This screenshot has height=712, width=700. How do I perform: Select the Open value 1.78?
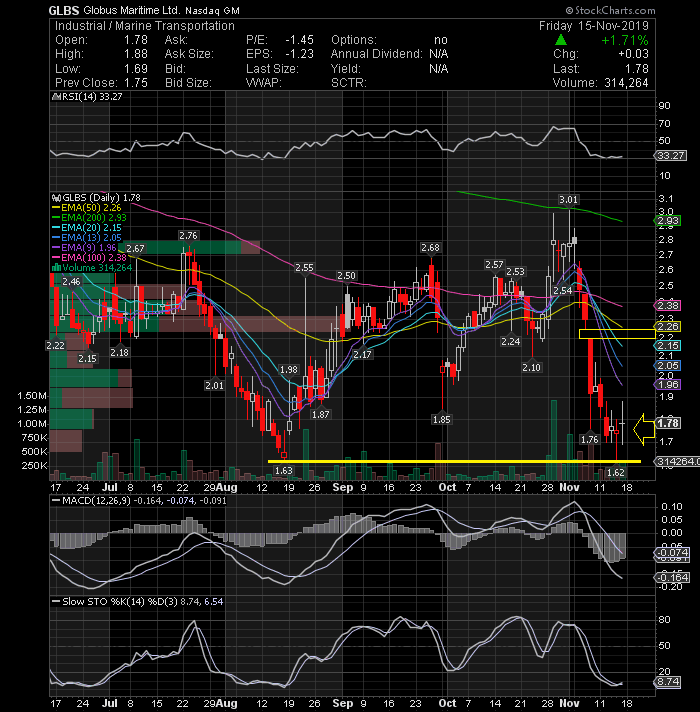pyautogui.click(x=136, y=40)
